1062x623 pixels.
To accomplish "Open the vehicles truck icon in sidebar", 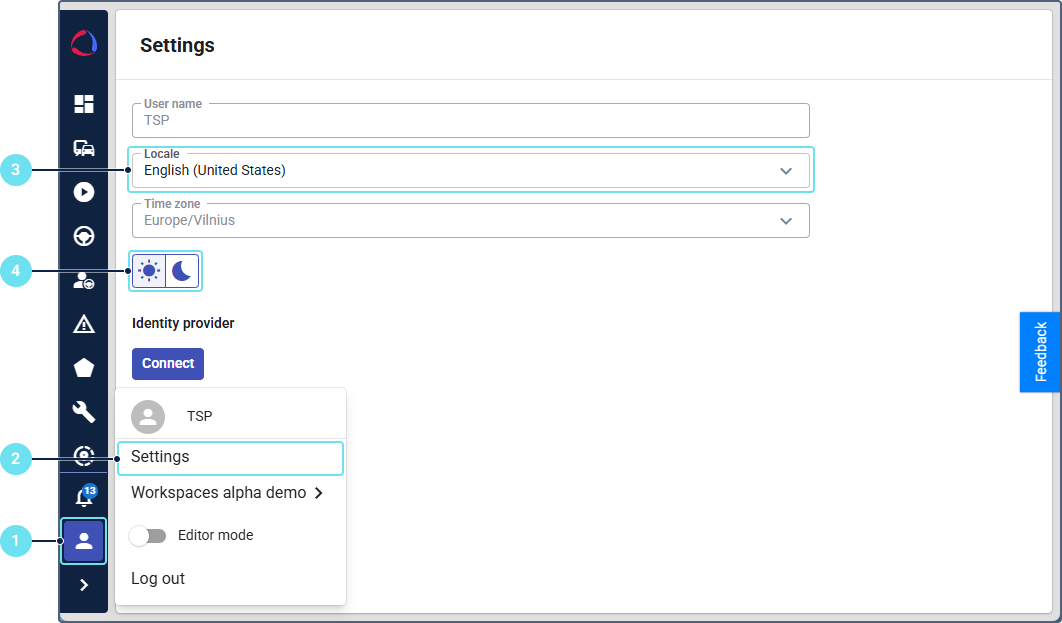I will click(84, 148).
